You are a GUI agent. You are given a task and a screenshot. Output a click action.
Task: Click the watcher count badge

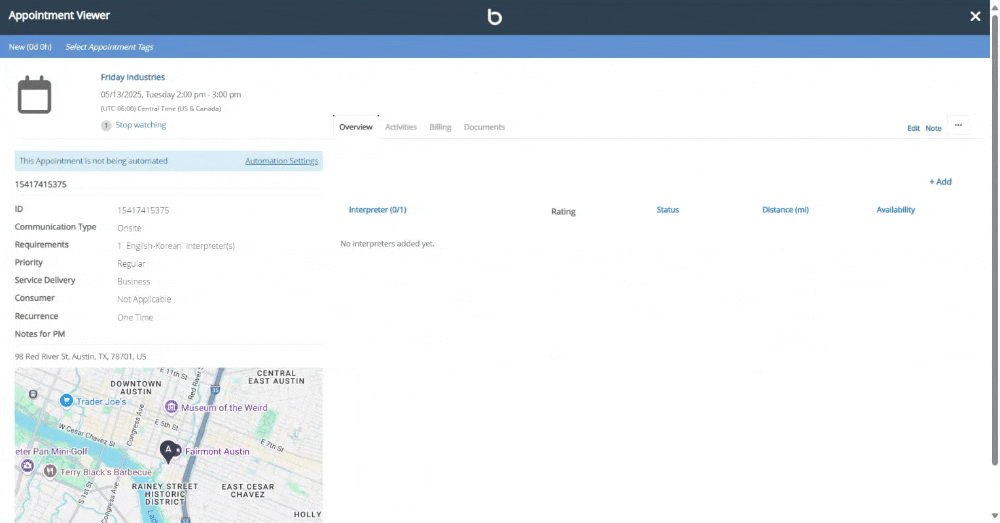click(106, 125)
